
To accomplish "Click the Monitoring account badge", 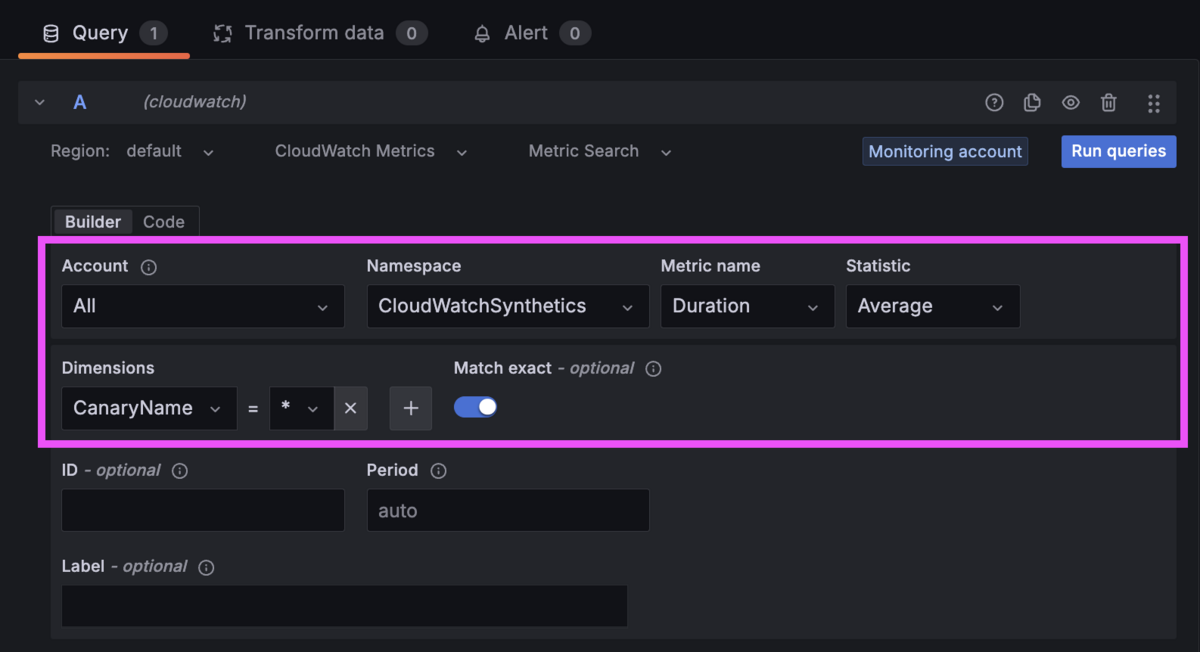I will 945,151.
